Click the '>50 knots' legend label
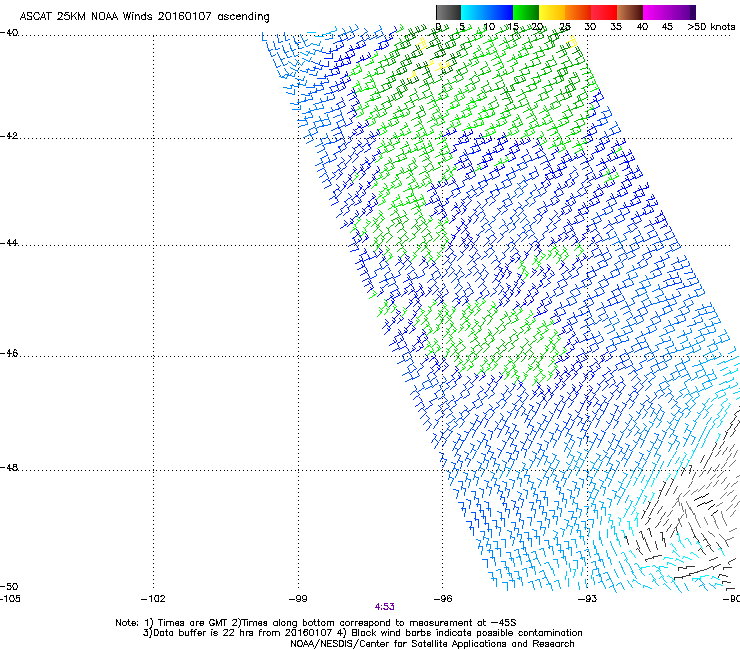 click(x=712, y=27)
